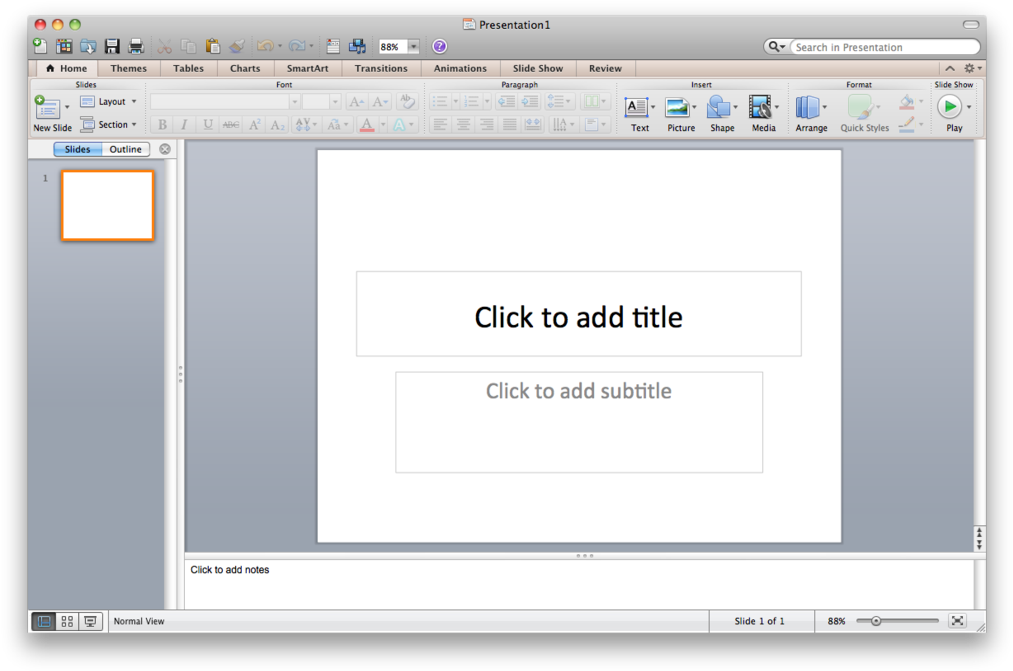1013x671 pixels.
Task: Open the Section dropdown menu
Action: [109, 125]
